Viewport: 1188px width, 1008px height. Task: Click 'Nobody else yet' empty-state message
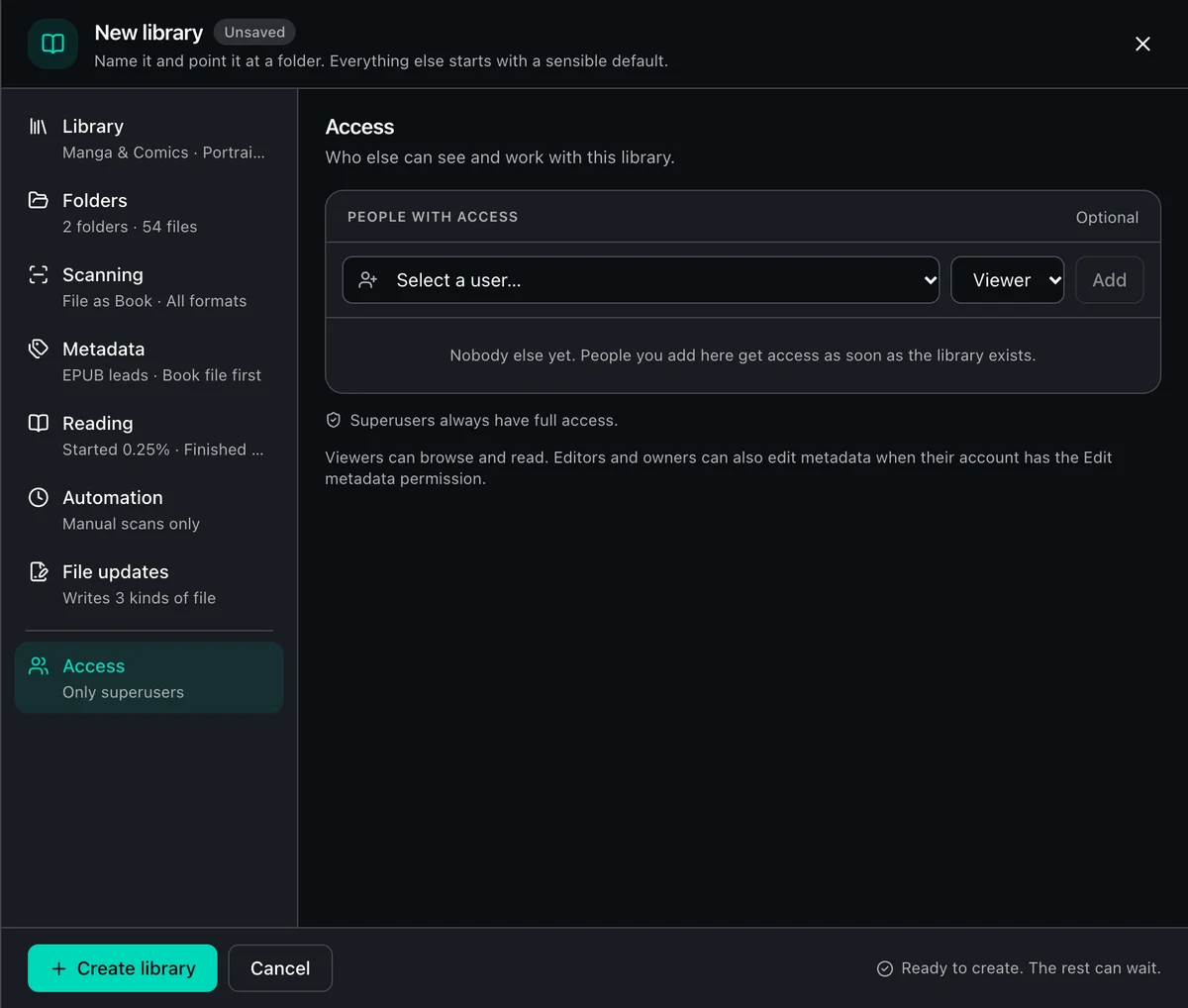[742, 355]
